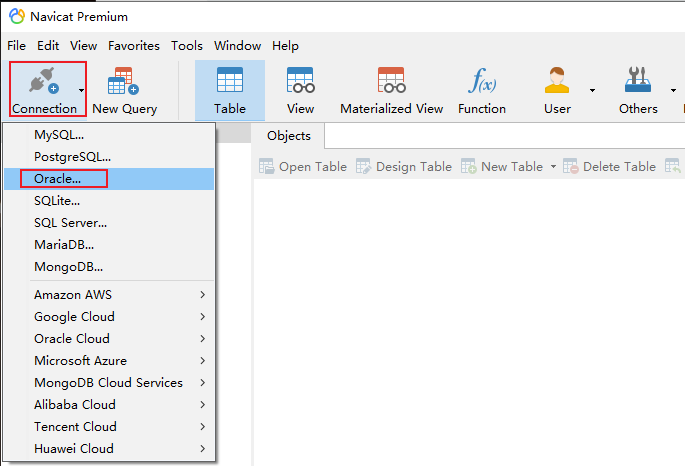Expand the Huawei Cloud submenu
This screenshot has width=685, height=466.
pyautogui.click(x=109, y=449)
